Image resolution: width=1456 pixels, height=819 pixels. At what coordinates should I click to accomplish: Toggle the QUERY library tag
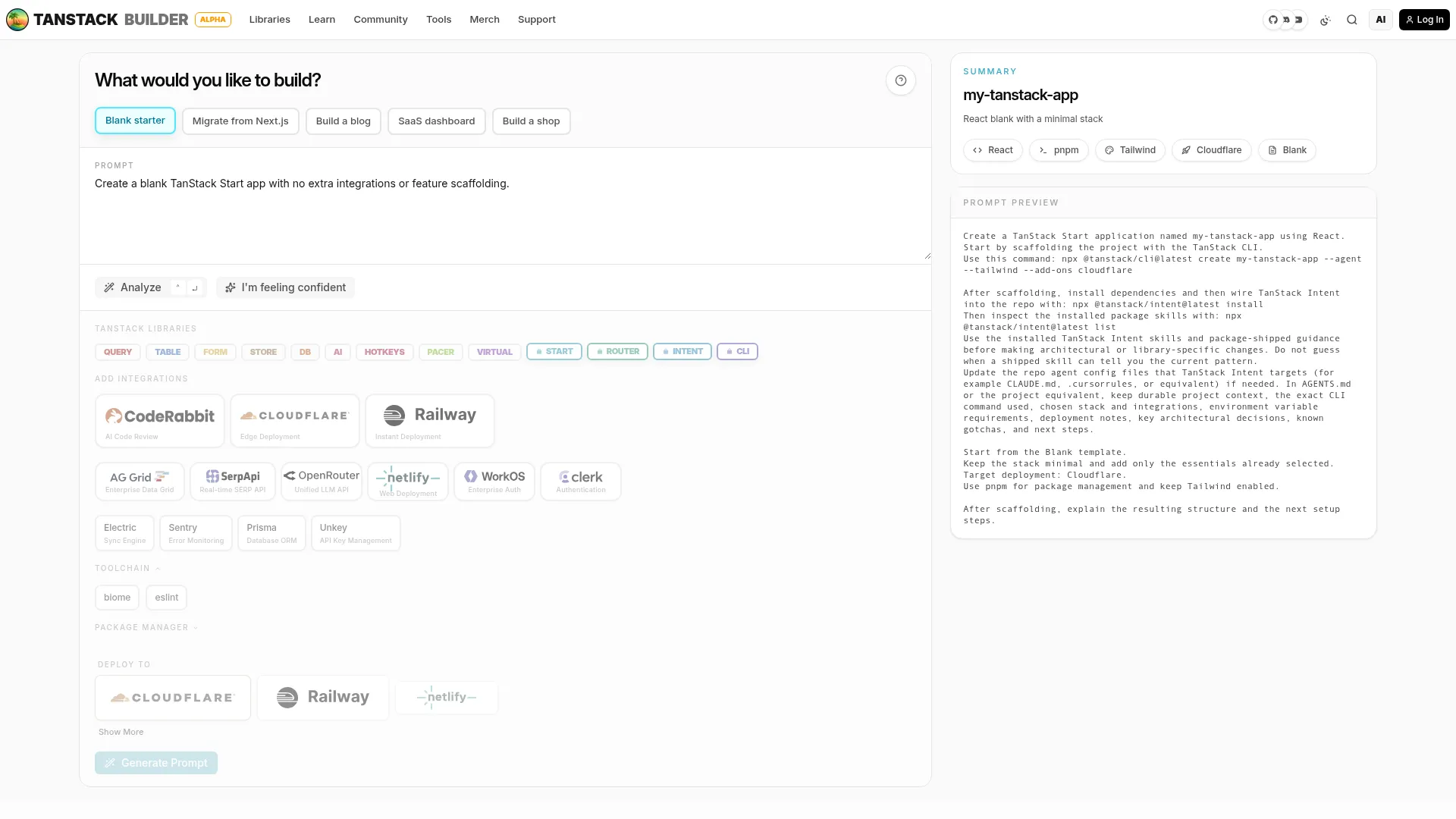[x=118, y=352]
